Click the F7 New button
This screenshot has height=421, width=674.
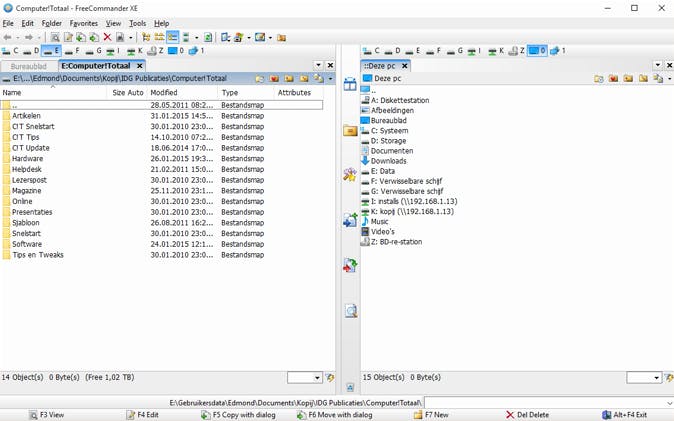tap(431, 415)
